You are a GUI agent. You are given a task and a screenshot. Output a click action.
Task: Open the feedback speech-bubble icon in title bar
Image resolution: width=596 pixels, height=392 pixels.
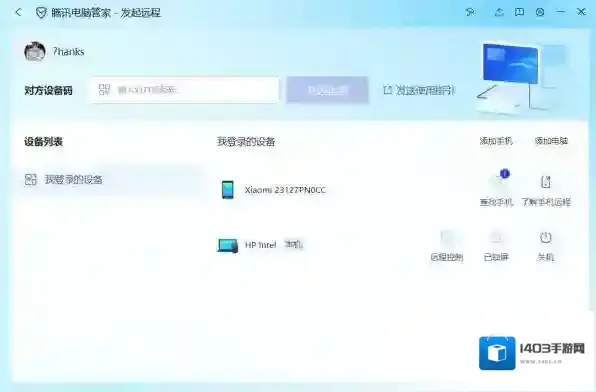519,12
